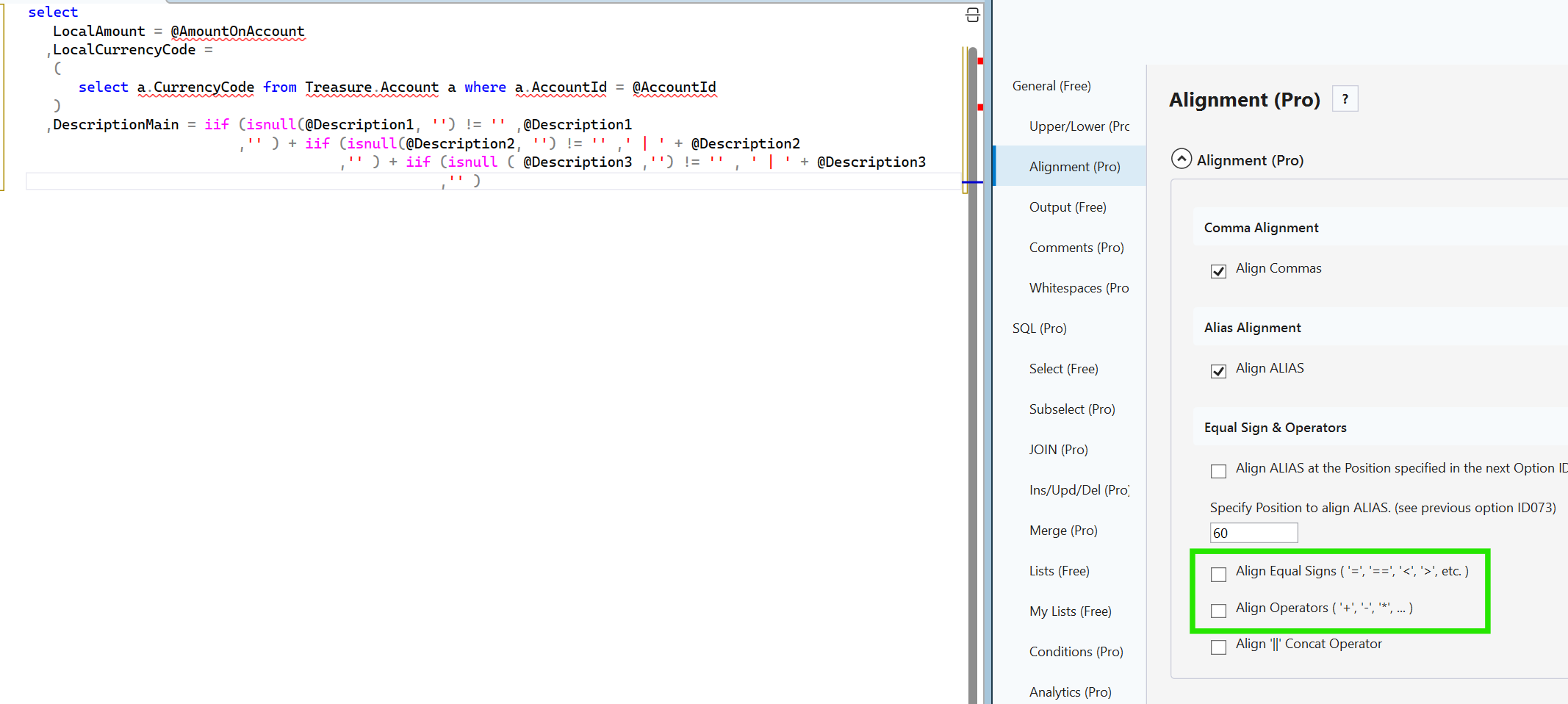Screen dimensions: 1568x704
Task: Open JOIN (Pro) settings page
Action: pos(1058,450)
